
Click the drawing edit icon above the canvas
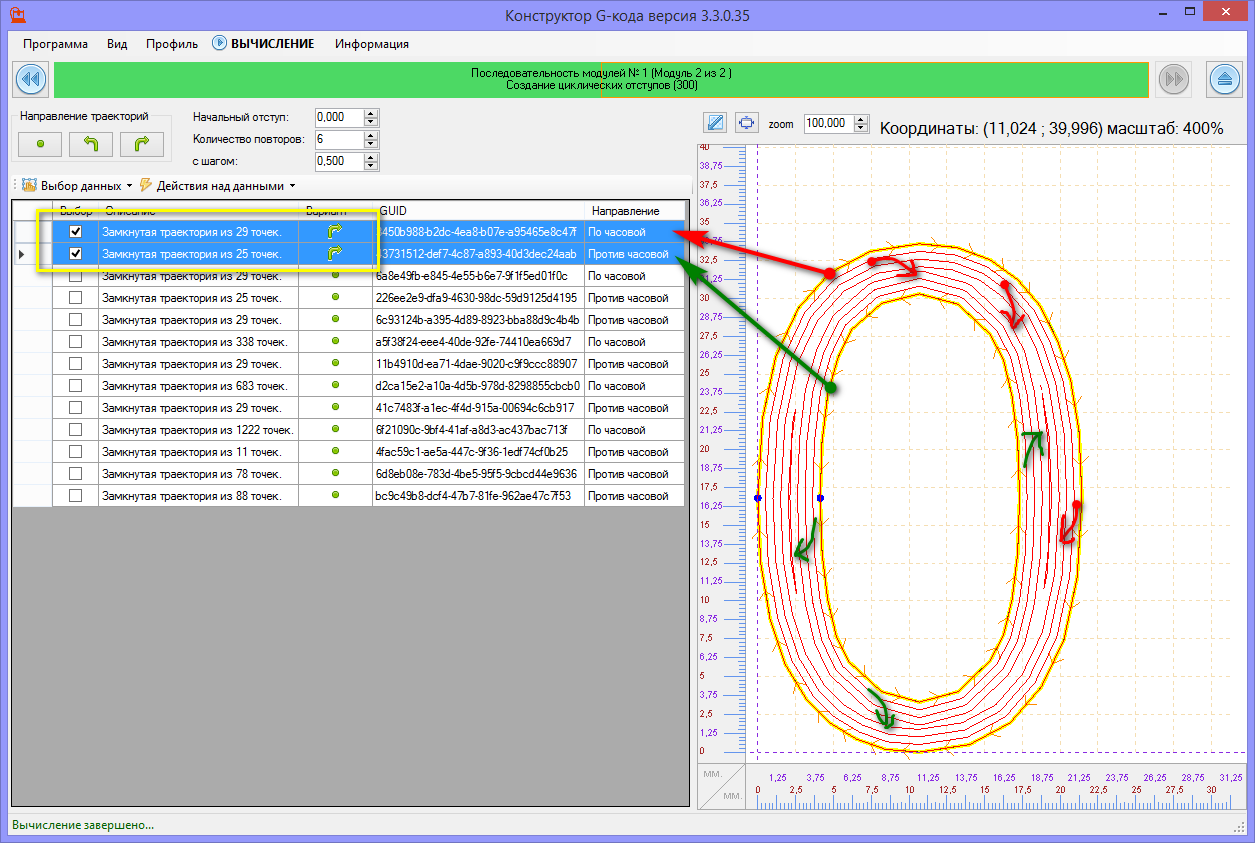coord(715,123)
